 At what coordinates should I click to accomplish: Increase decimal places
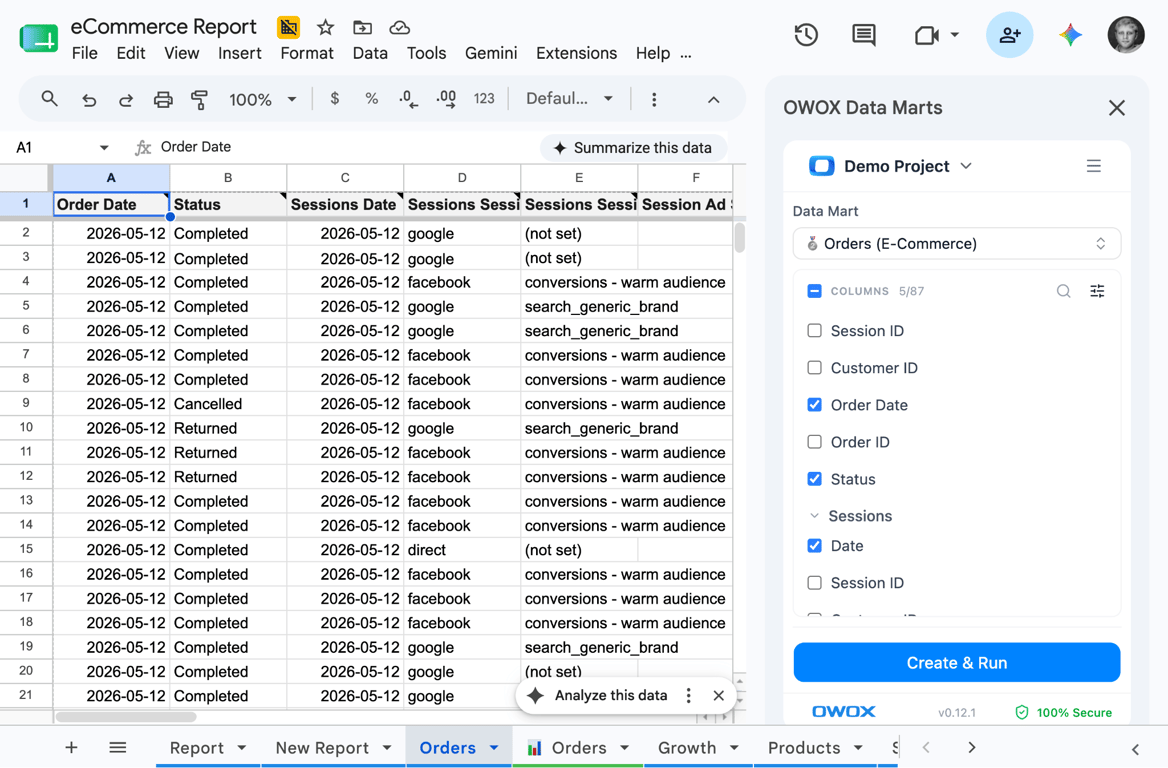446,98
